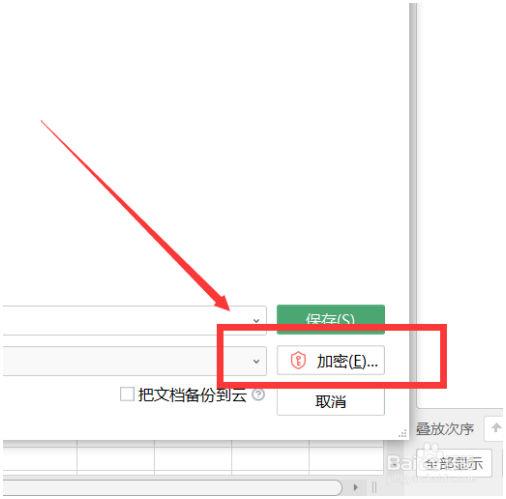This screenshot has height=499, width=506.
Task: Click inside the file name field
Action: [133, 320]
